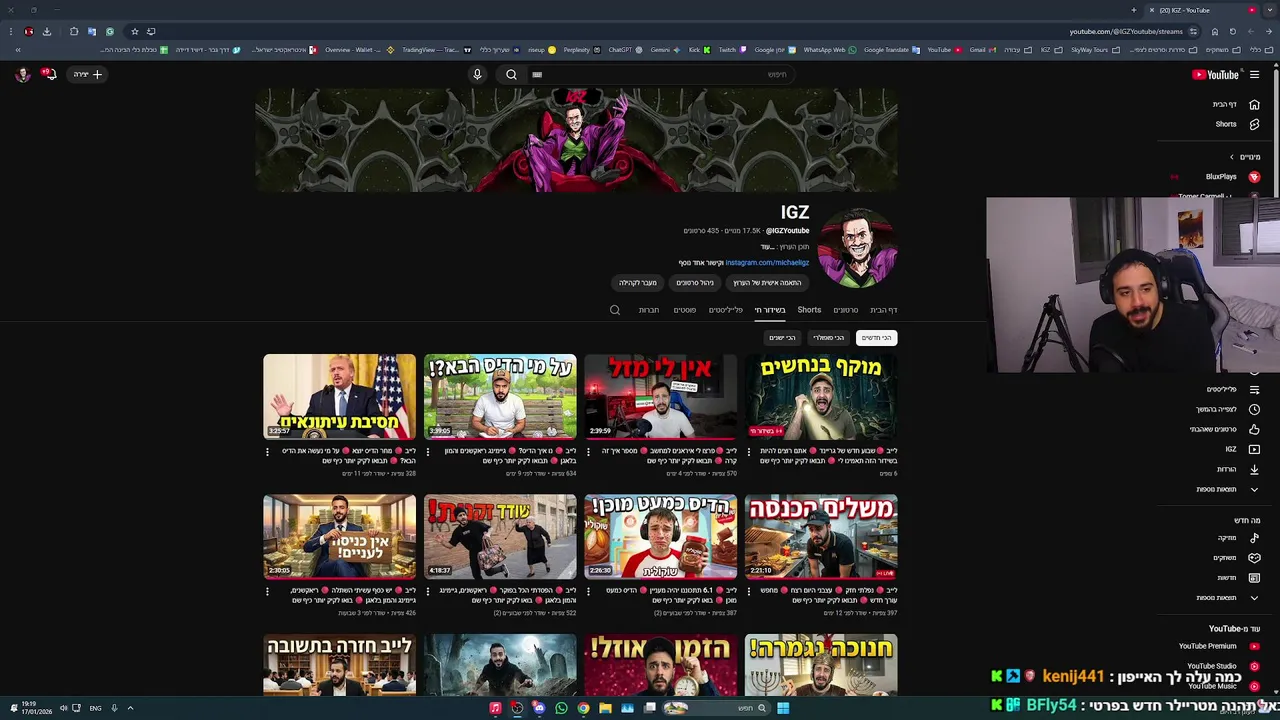Open WhatsApp from the taskbar

click(561, 708)
